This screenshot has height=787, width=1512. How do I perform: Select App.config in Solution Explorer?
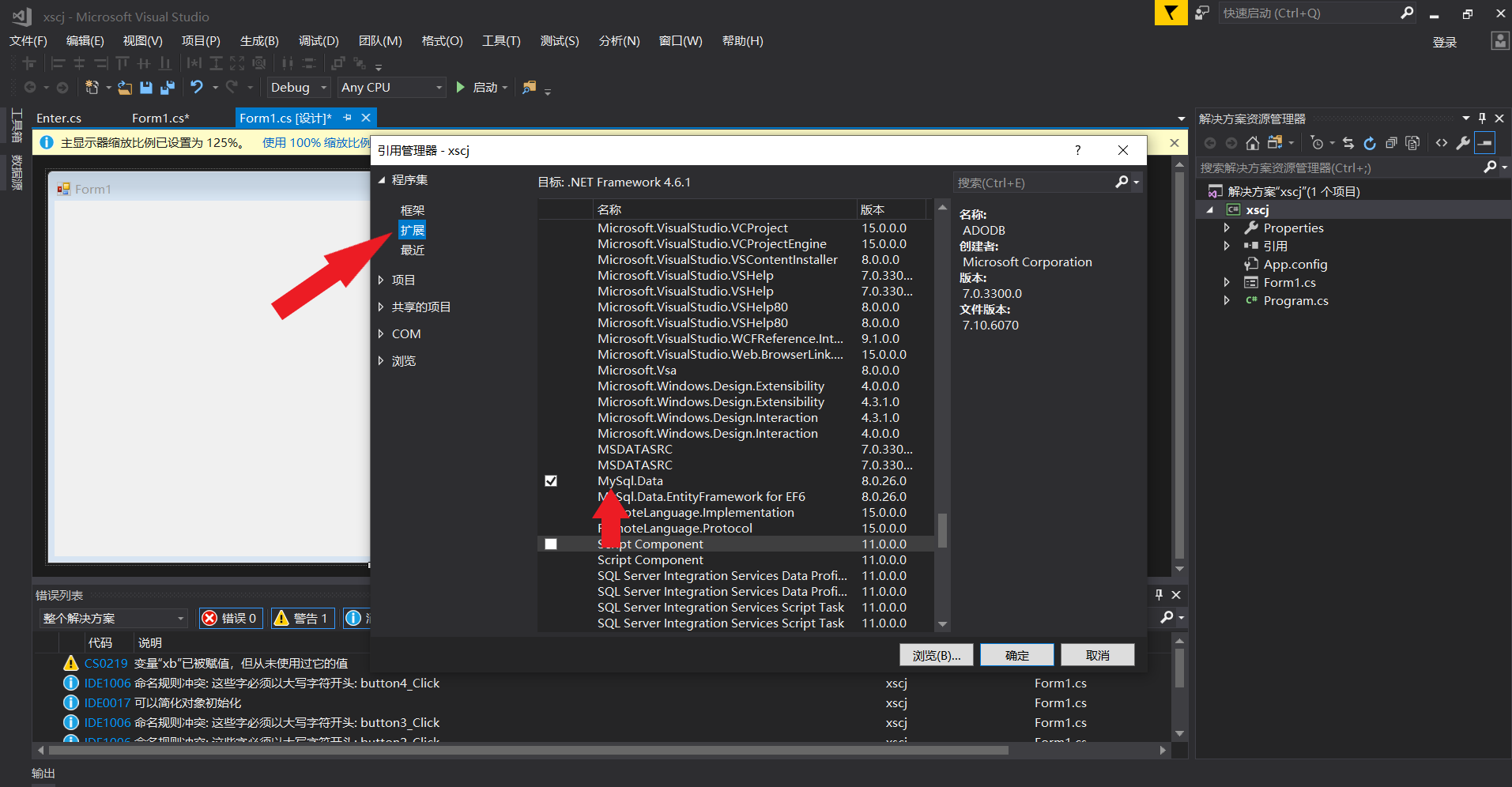pyautogui.click(x=1295, y=264)
